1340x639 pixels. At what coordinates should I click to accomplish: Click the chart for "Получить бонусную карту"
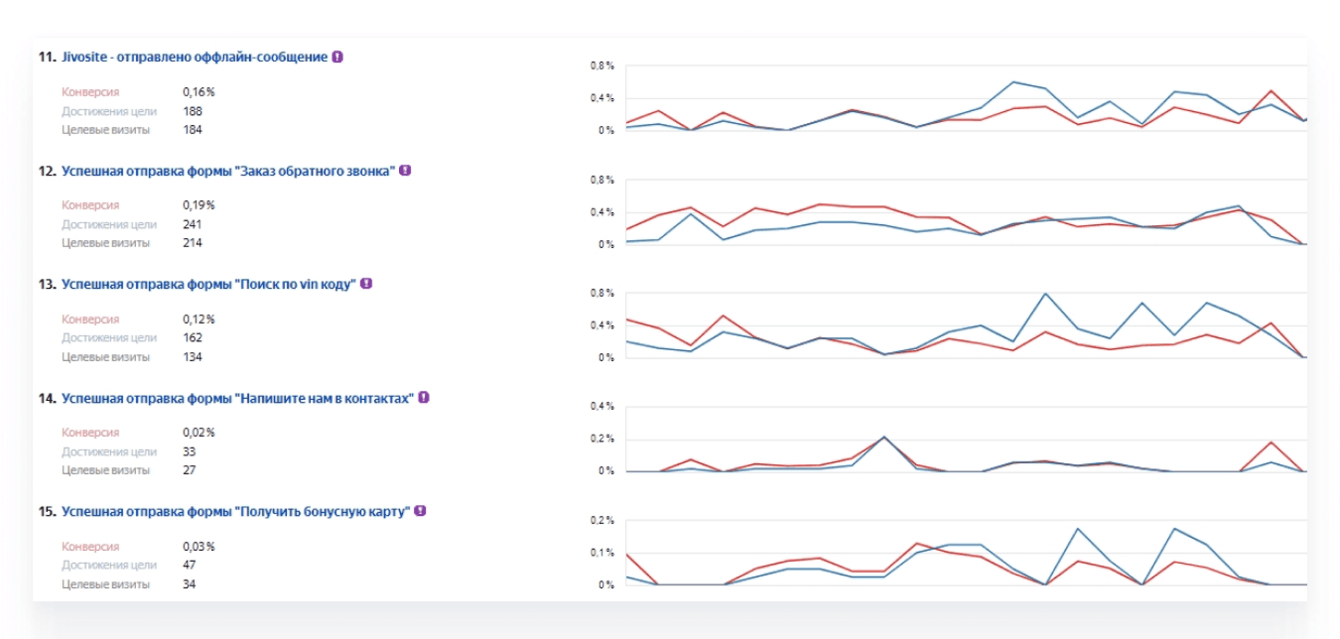click(x=965, y=554)
